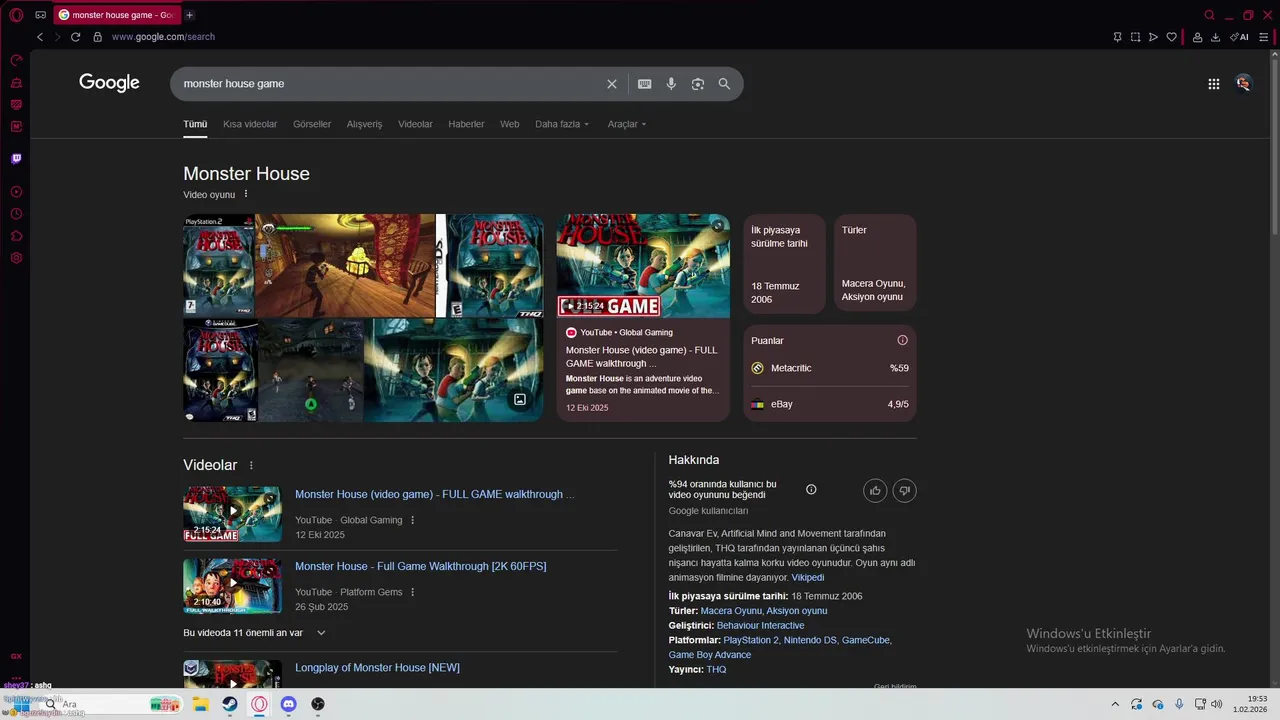Open Steam from the Windows taskbar

230,704
